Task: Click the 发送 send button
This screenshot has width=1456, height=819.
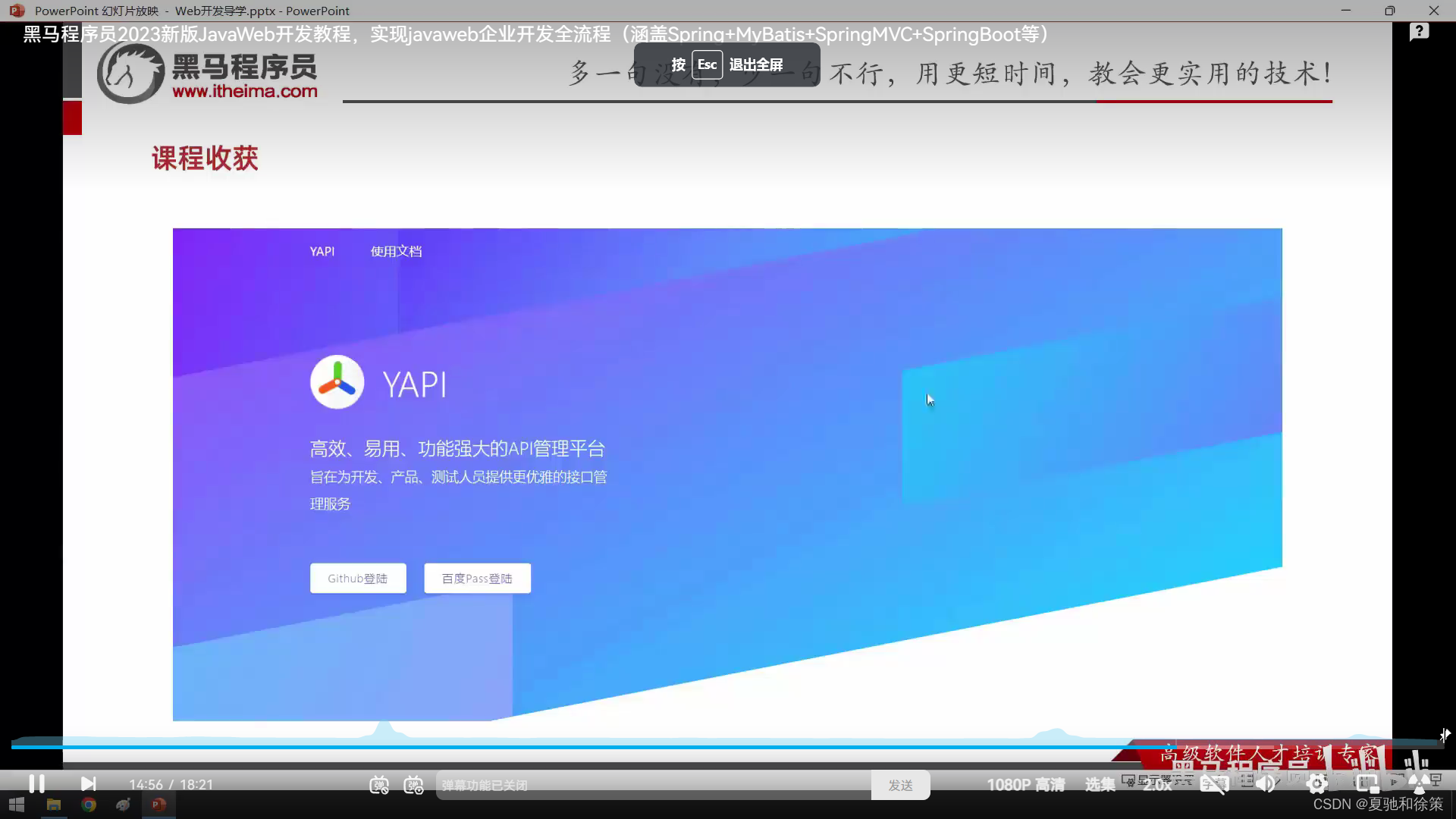Action: point(900,785)
